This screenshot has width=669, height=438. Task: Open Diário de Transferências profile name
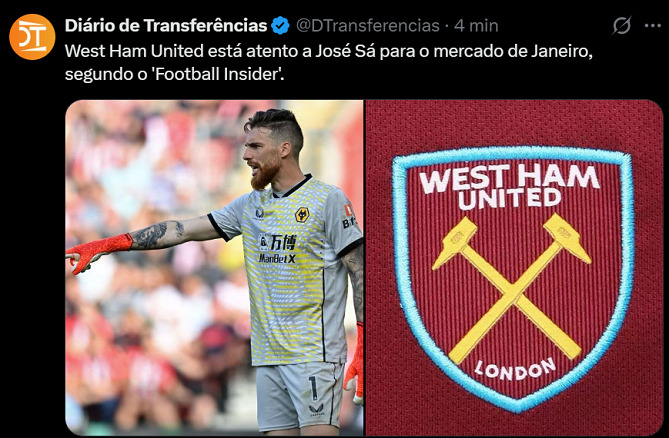pos(166,26)
